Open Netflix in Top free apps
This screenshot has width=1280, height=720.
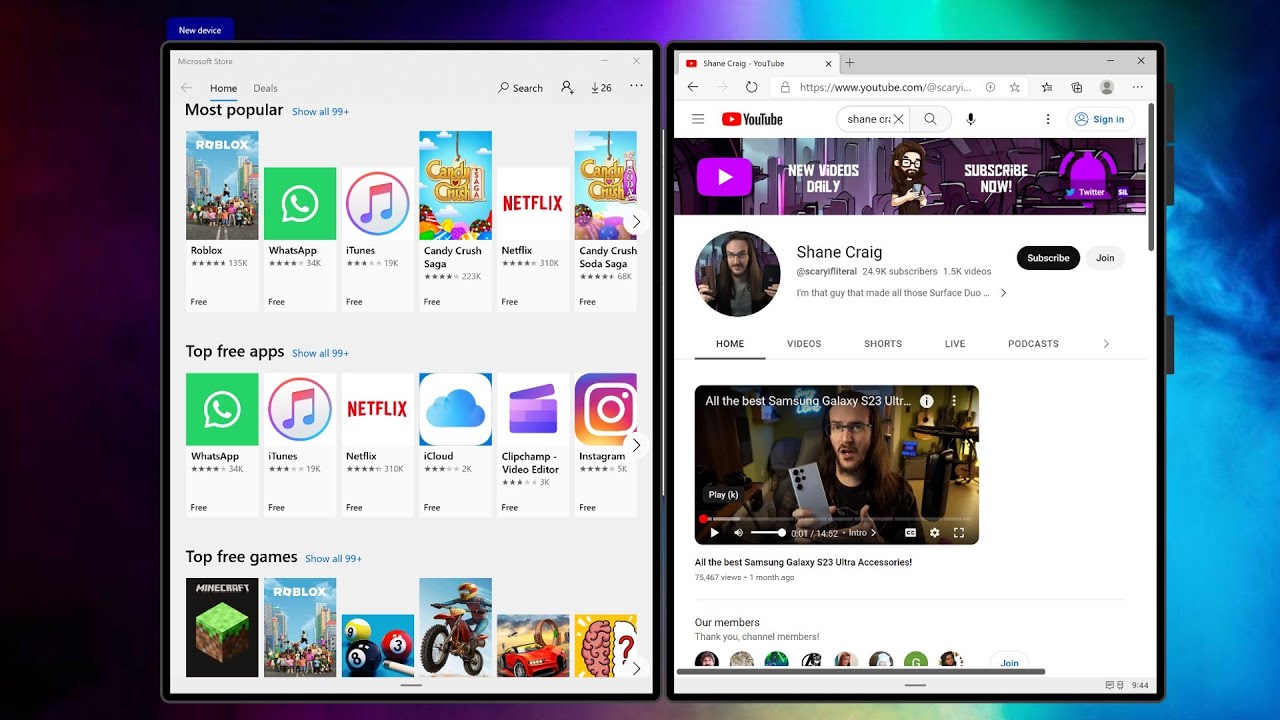click(377, 445)
